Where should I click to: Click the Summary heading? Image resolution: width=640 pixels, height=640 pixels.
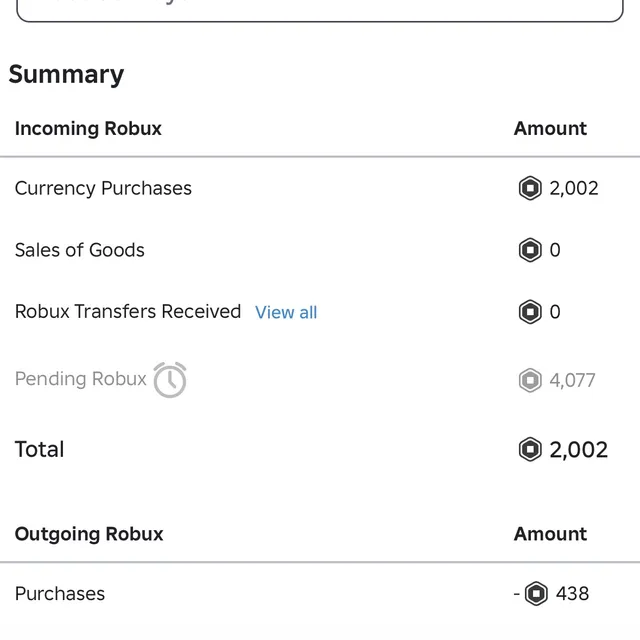[x=66, y=75]
